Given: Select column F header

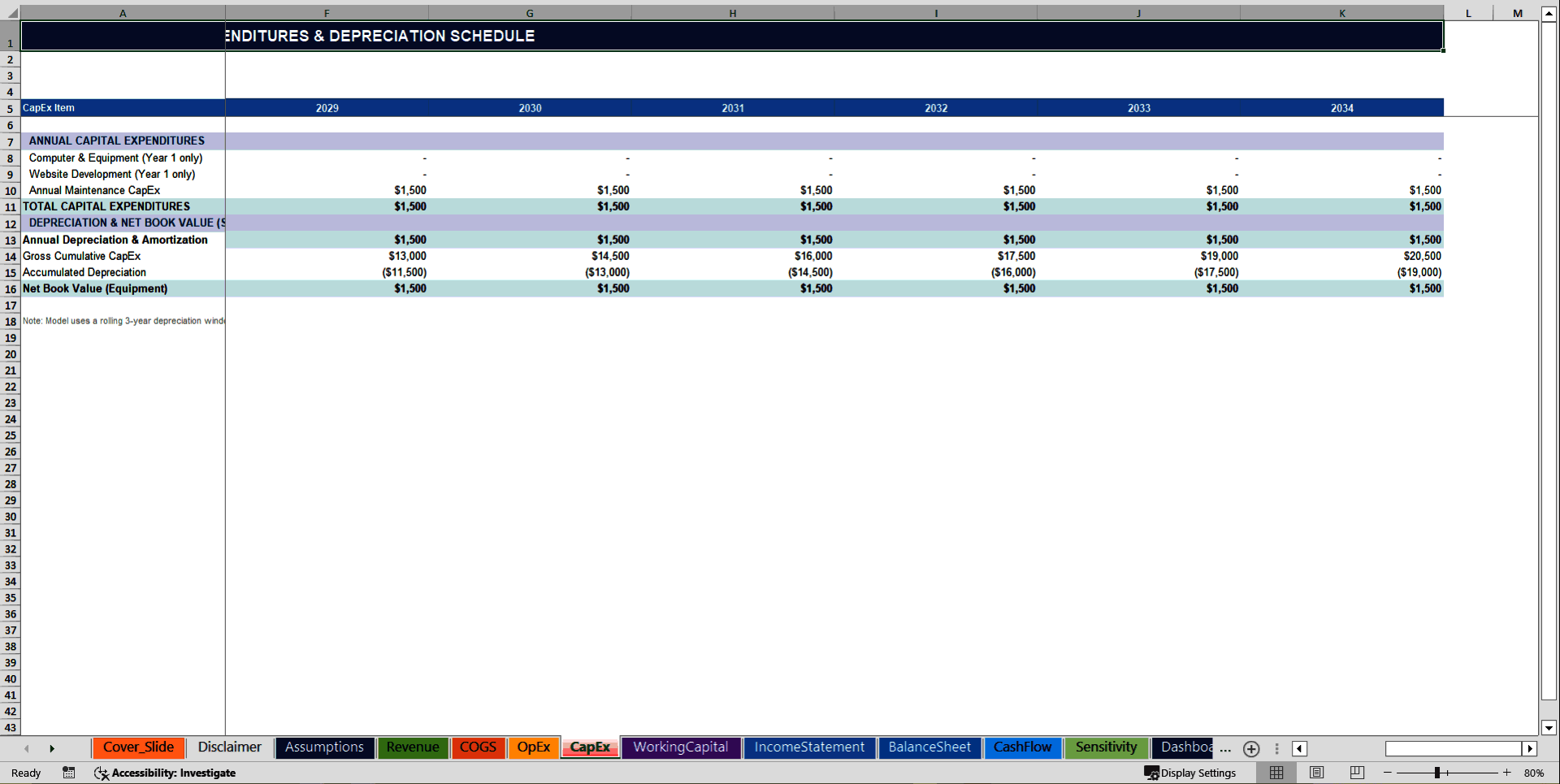Looking at the screenshot, I should (x=327, y=12).
